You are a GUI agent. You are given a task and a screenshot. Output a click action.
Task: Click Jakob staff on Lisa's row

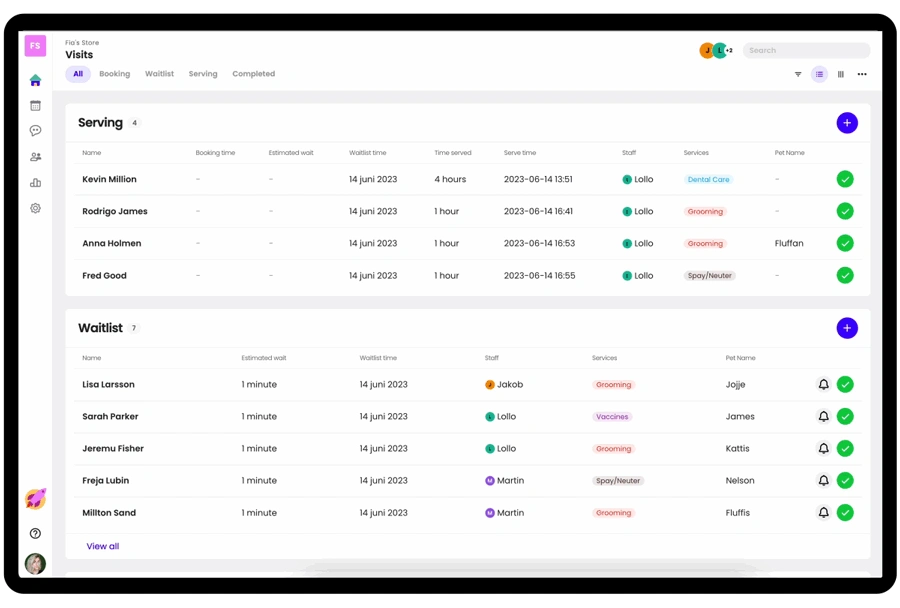504,385
